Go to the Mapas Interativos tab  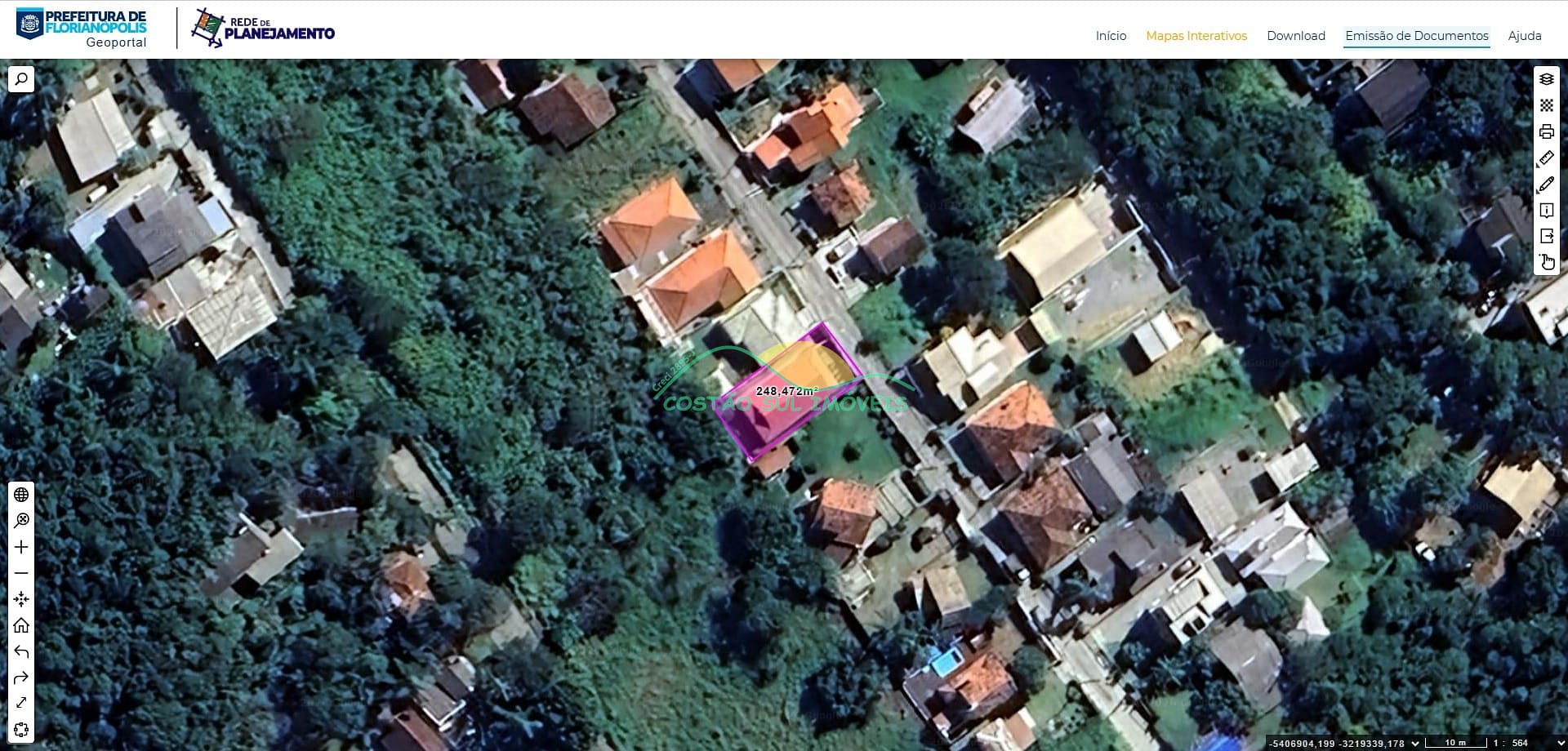[1196, 36]
